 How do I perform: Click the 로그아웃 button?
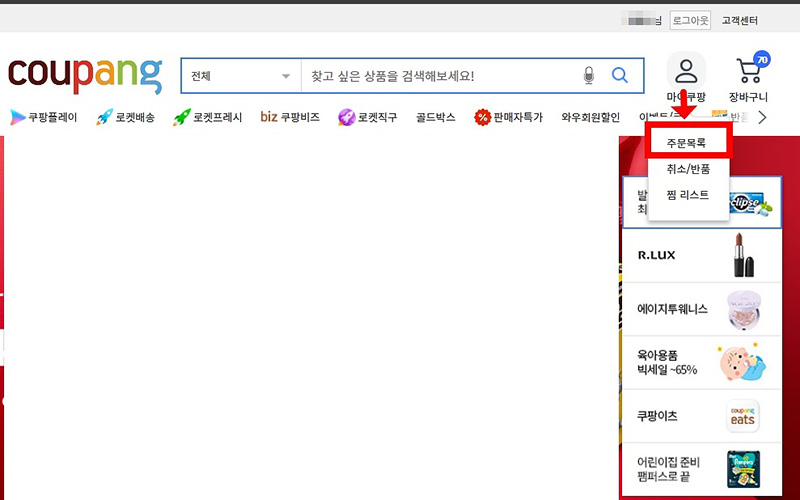(690, 20)
